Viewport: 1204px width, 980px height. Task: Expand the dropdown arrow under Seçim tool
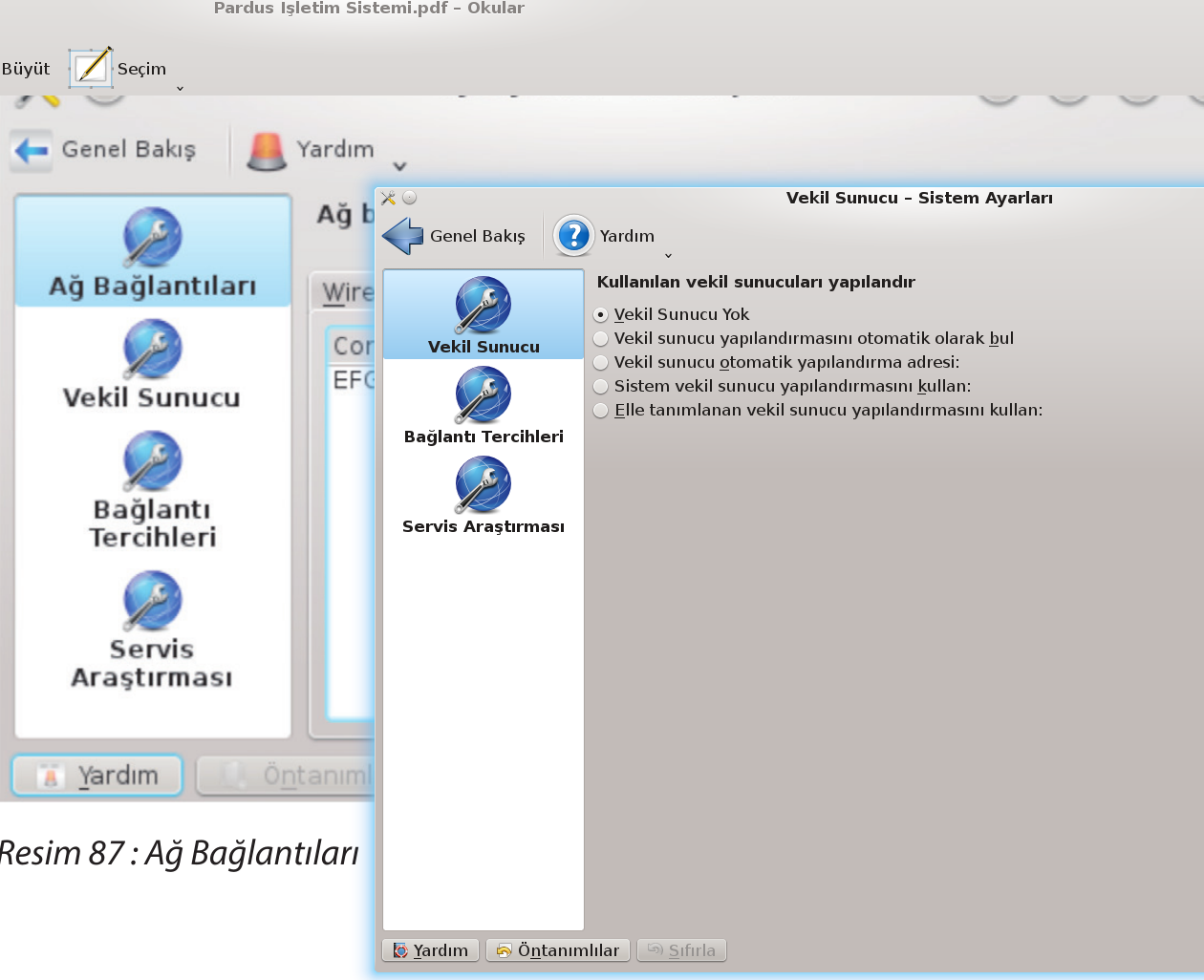pos(180,89)
